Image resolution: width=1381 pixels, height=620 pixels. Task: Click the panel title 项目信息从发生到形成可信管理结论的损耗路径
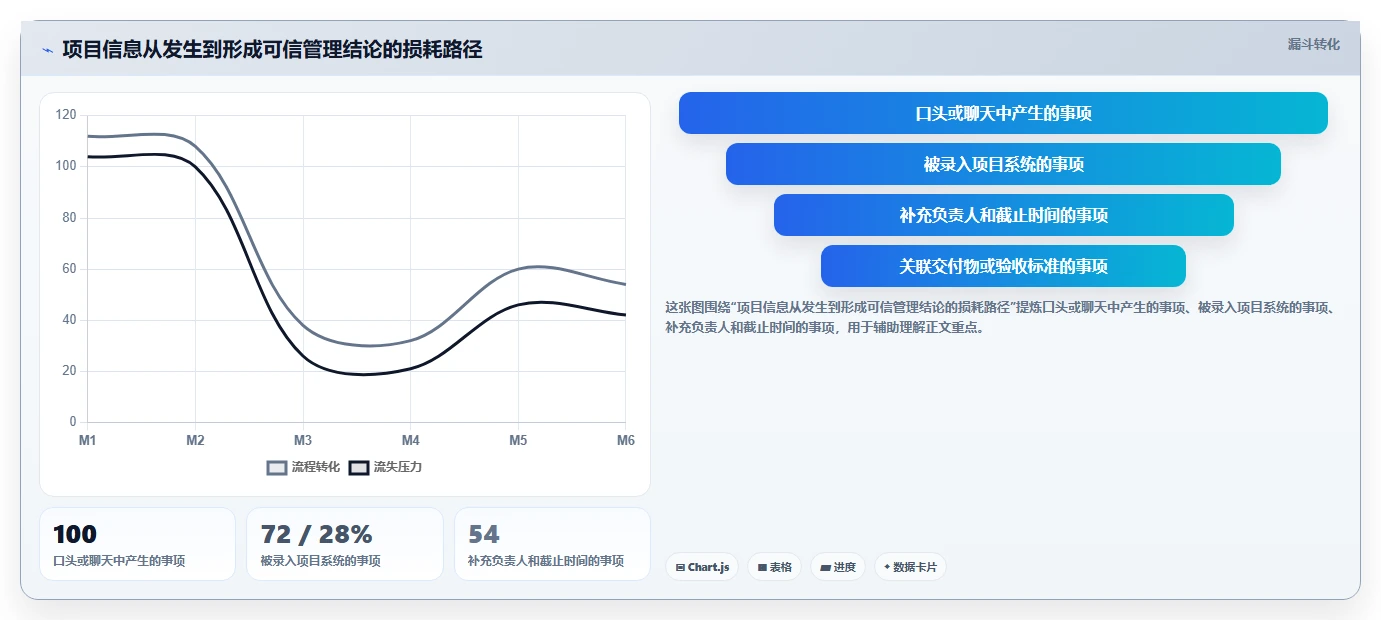coord(272,50)
